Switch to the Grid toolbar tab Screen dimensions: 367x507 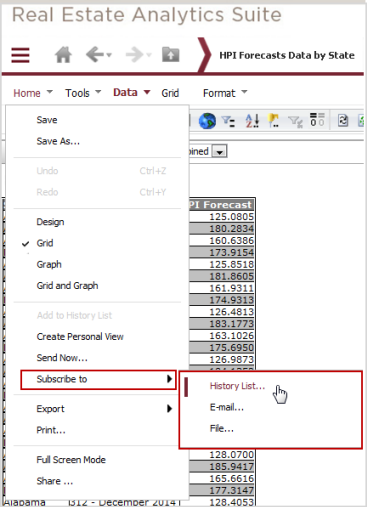pos(170,93)
